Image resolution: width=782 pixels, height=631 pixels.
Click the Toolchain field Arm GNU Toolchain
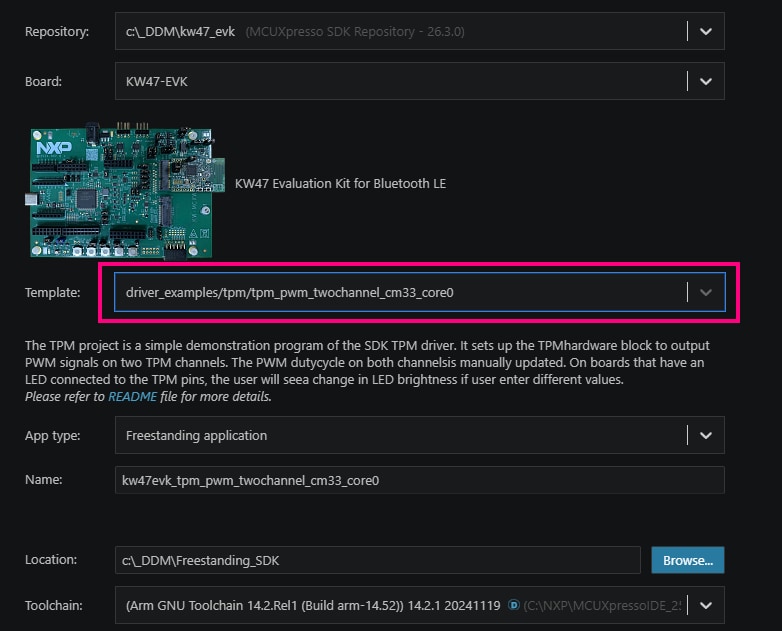point(419,606)
